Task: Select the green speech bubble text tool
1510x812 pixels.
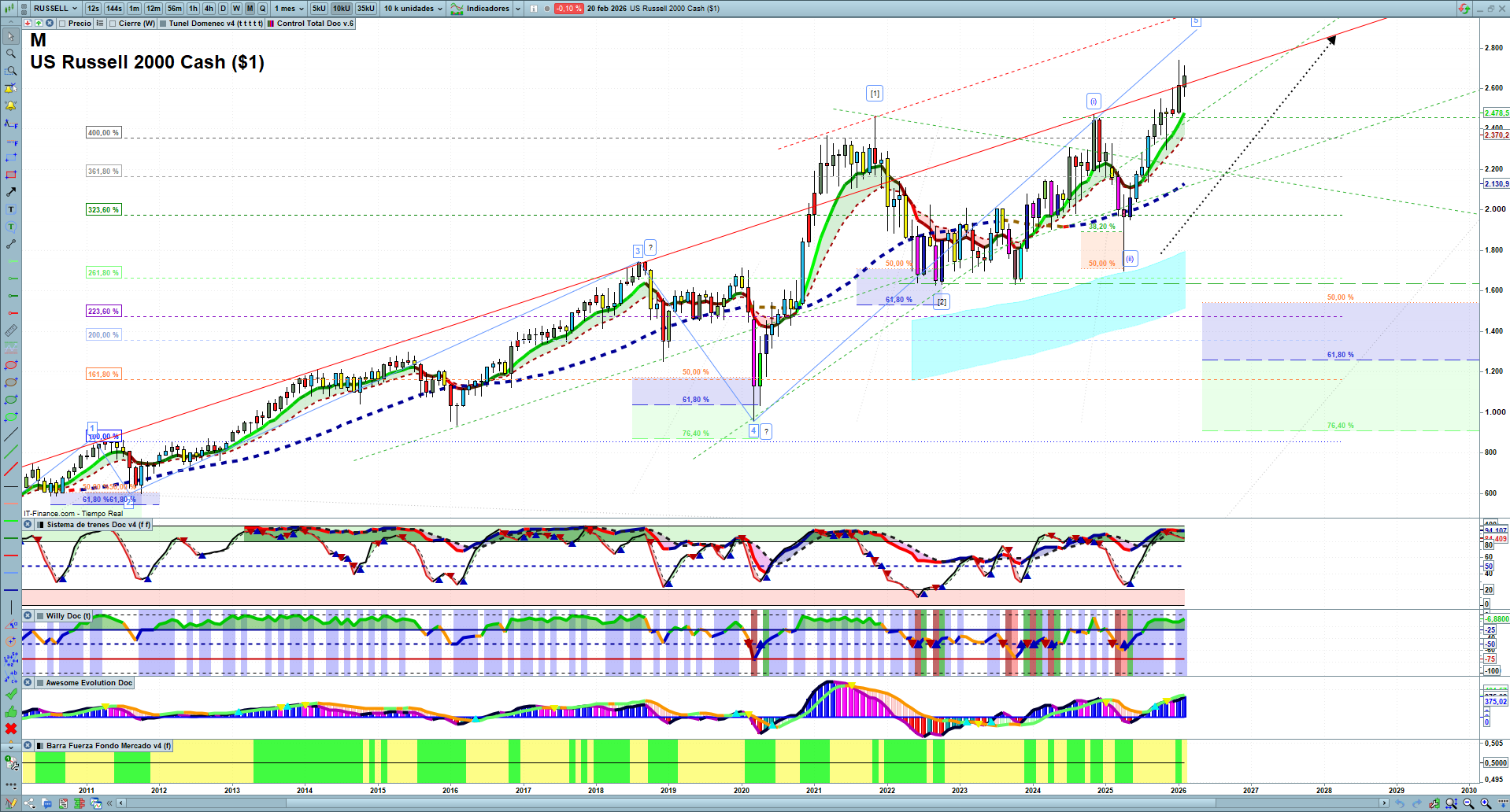Action: pyautogui.click(x=11, y=227)
